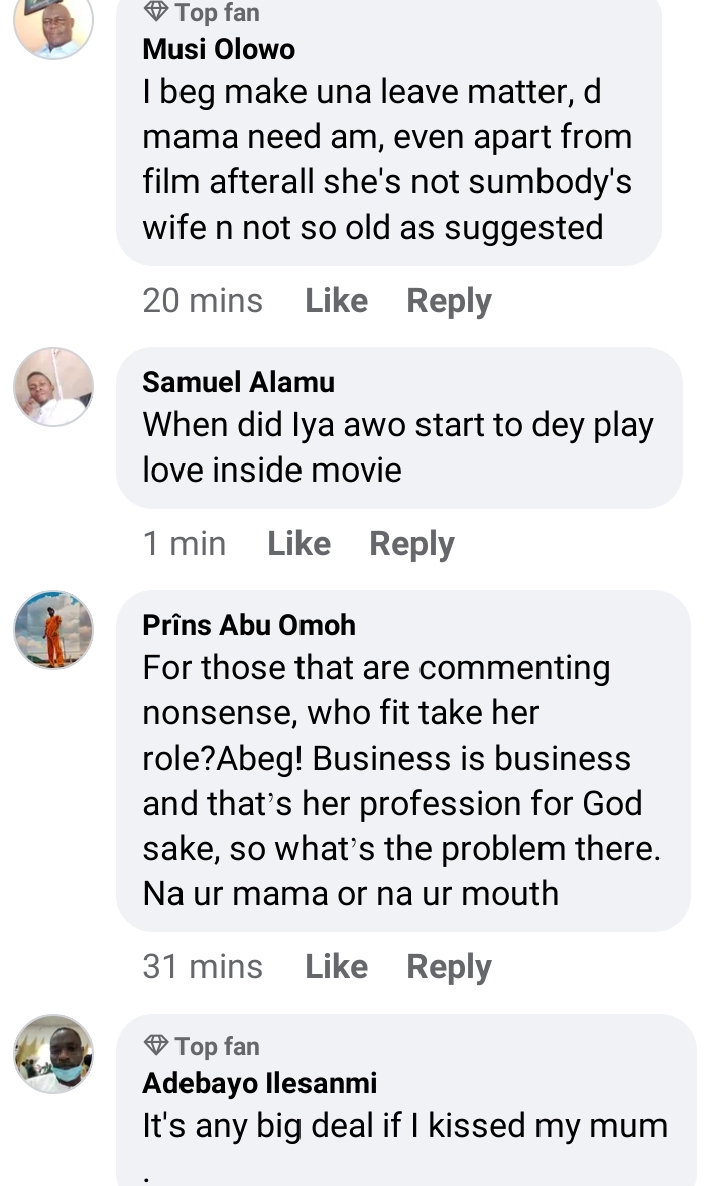
Task: Tap the Top fan diamond badge on Adebayo Ilesanmi's comment
Action: [156, 1046]
